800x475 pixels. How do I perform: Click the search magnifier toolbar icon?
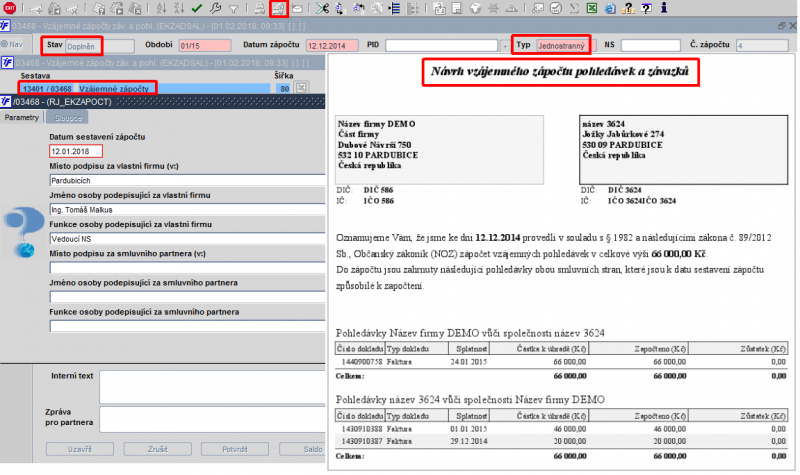pyautogui.click(x=376, y=9)
